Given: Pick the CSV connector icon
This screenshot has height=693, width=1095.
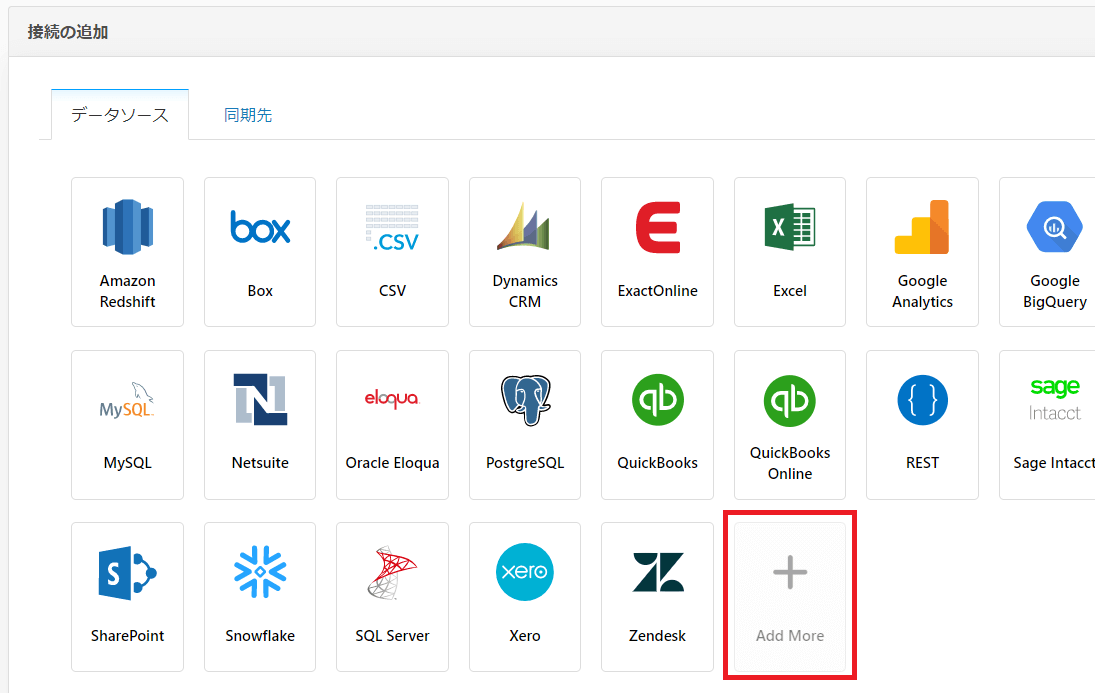Looking at the screenshot, I should coord(392,228).
